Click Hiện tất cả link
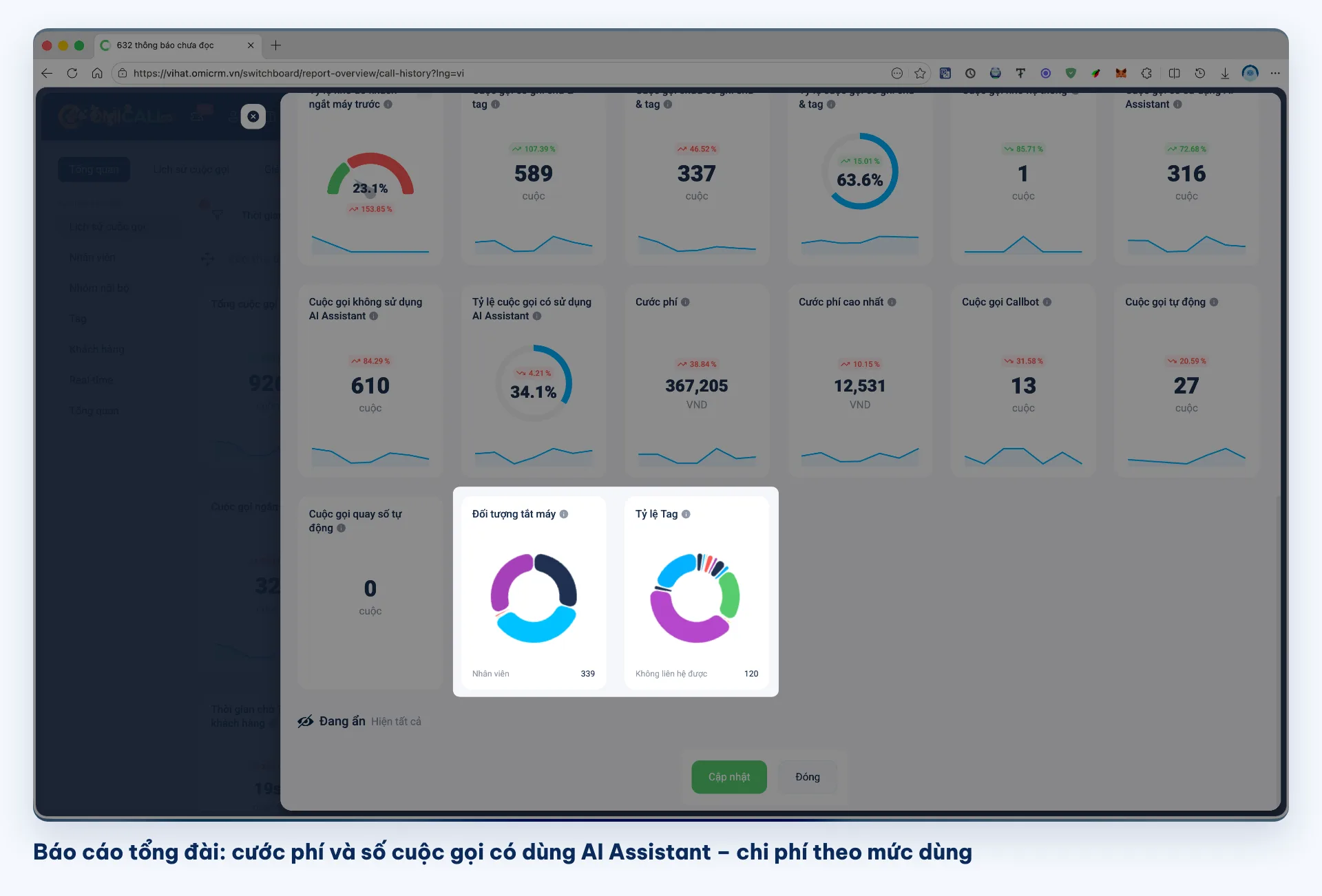The width and height of the screenshot is (1322, 896). 396,721
